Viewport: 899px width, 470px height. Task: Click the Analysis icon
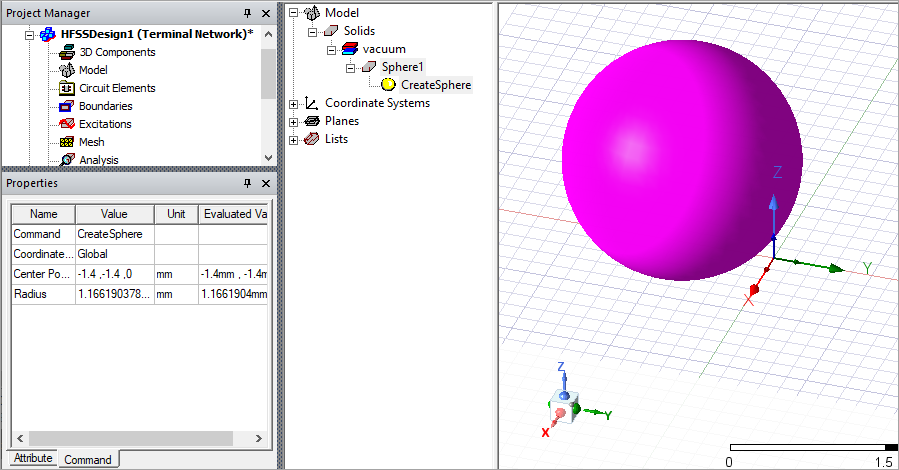point(67,160)
